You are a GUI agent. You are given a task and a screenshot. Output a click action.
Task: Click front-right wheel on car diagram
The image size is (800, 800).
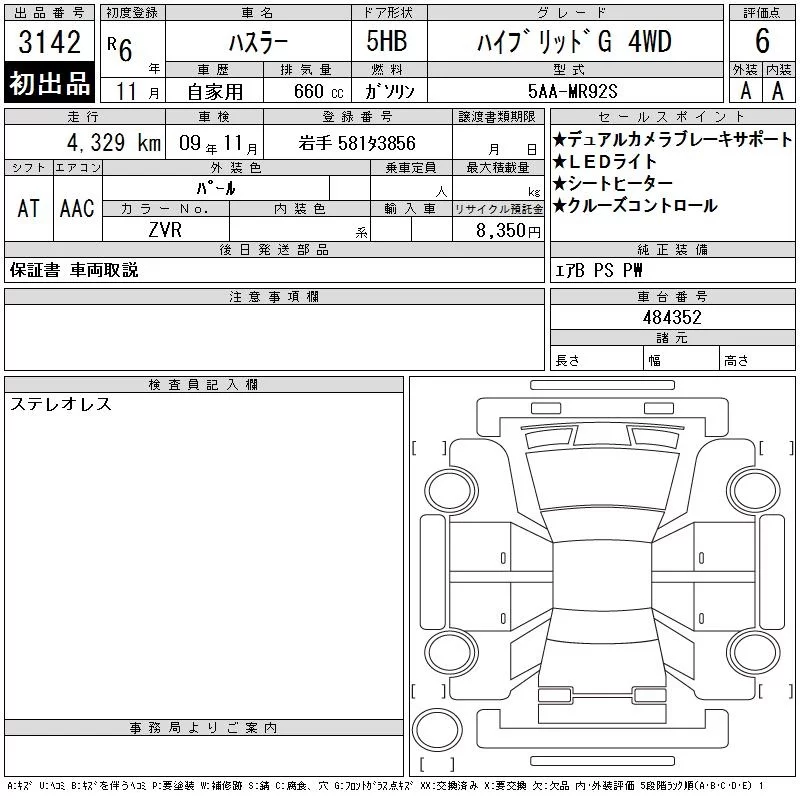coord(754,491)
